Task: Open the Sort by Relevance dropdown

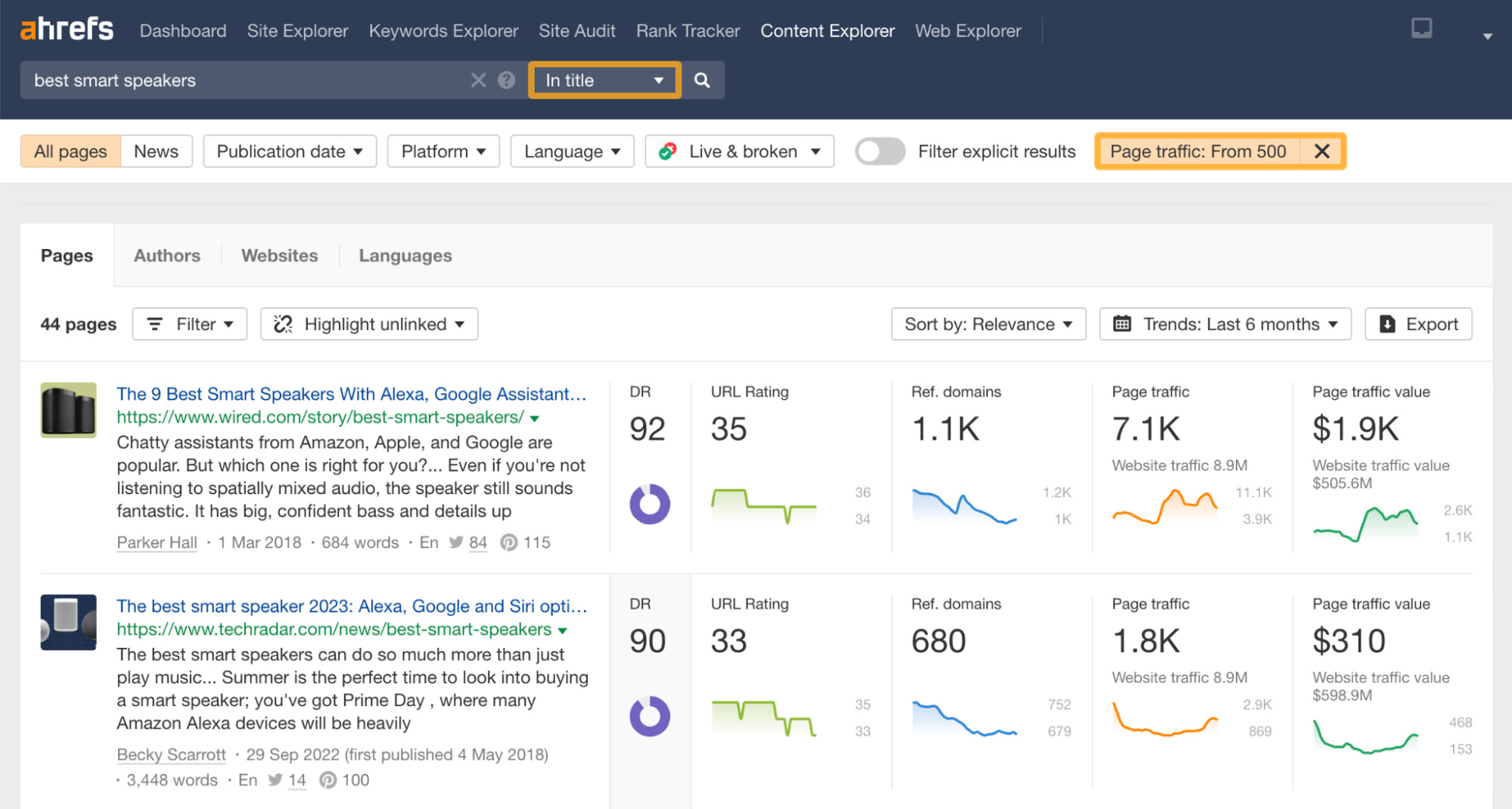Action: click(987, 324)
